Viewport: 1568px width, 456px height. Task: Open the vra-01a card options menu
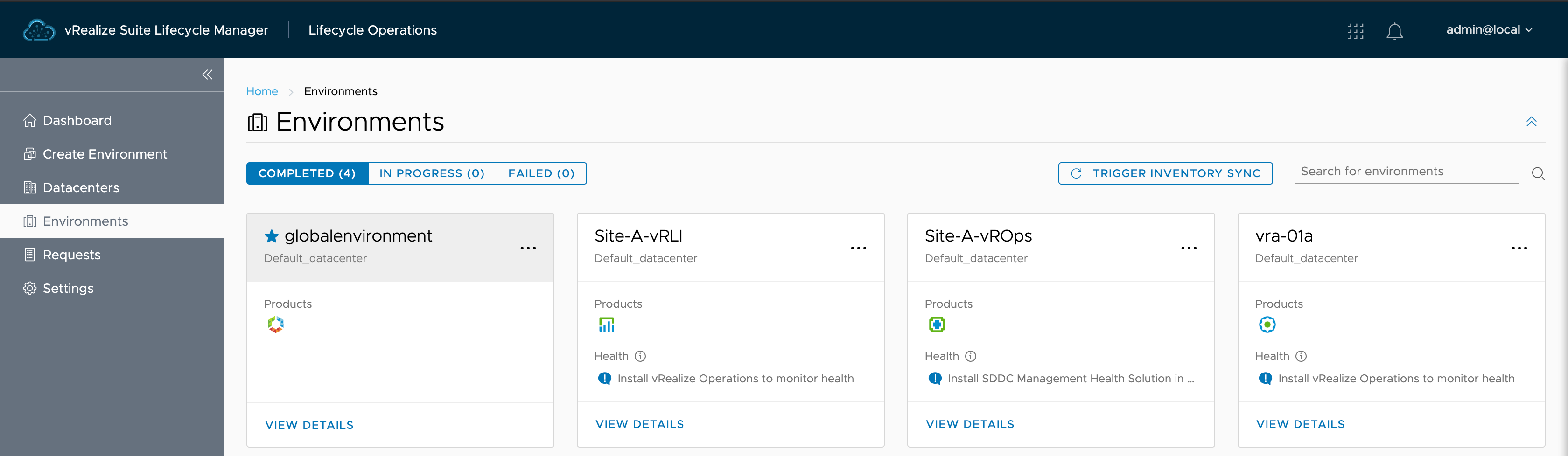click(x=1519, y=248)
